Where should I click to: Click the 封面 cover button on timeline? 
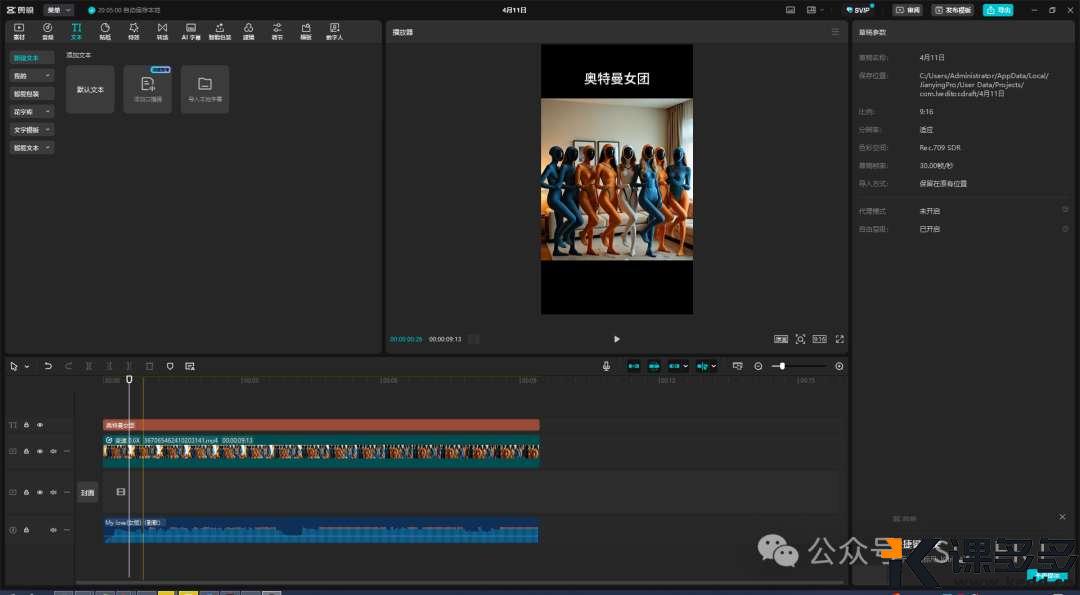click(x=88, y=492)
